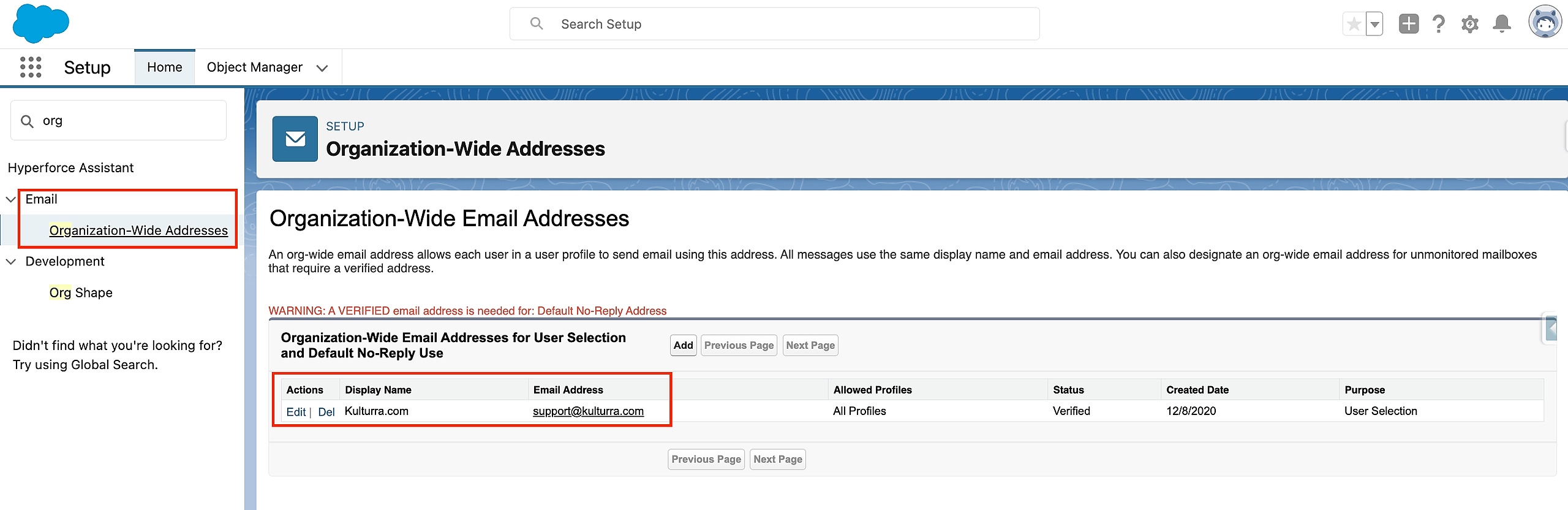
Task: Delete the Kulturra.com address entry
Action: [x=326, y=412]
